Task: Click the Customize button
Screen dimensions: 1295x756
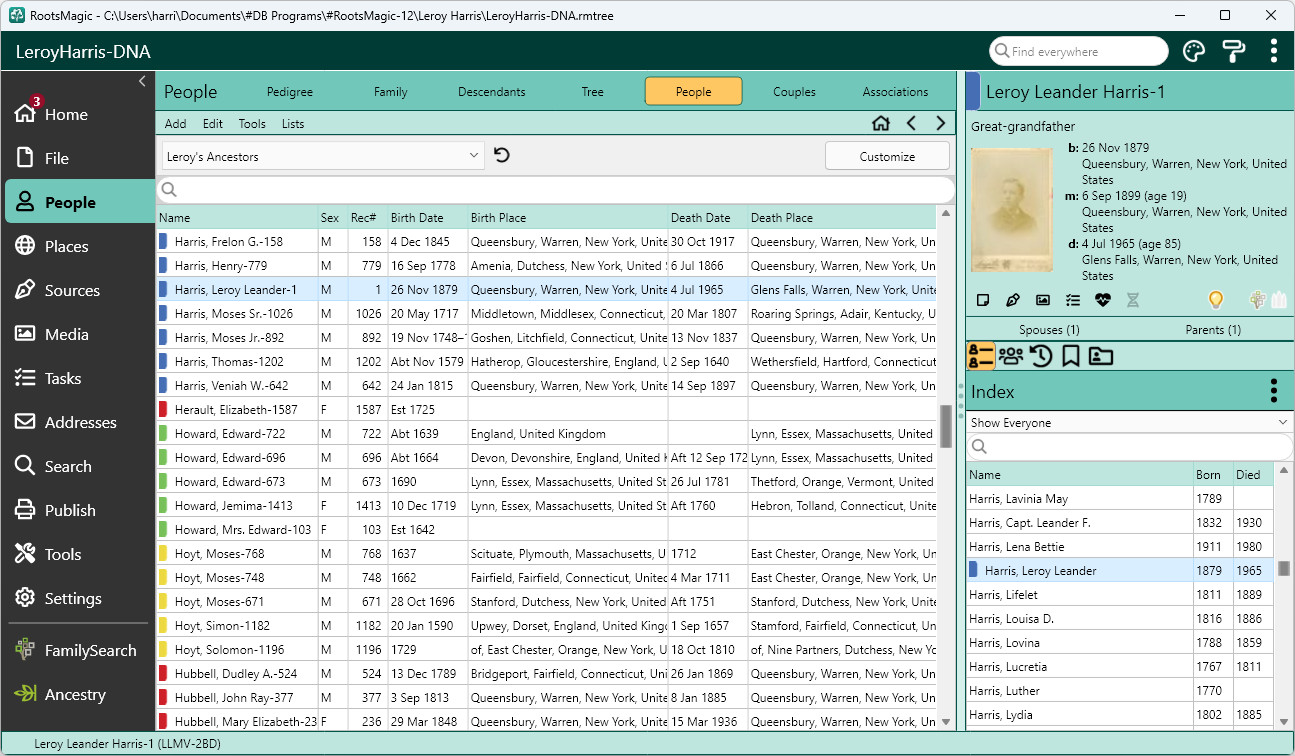Action: tap(887, 156)
